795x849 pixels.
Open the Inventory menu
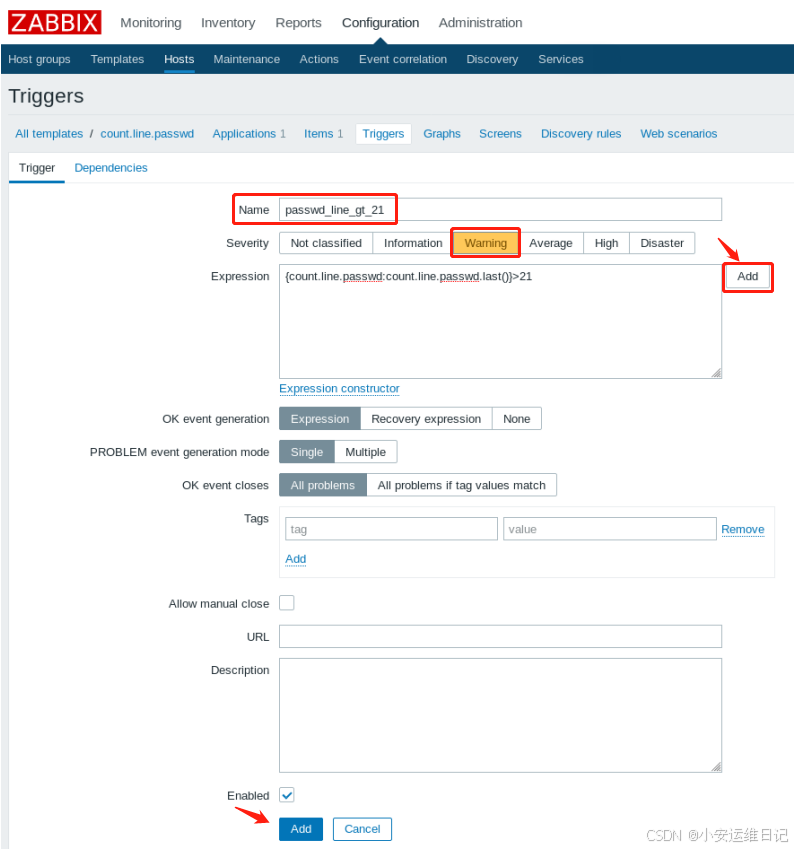[228, 23]
